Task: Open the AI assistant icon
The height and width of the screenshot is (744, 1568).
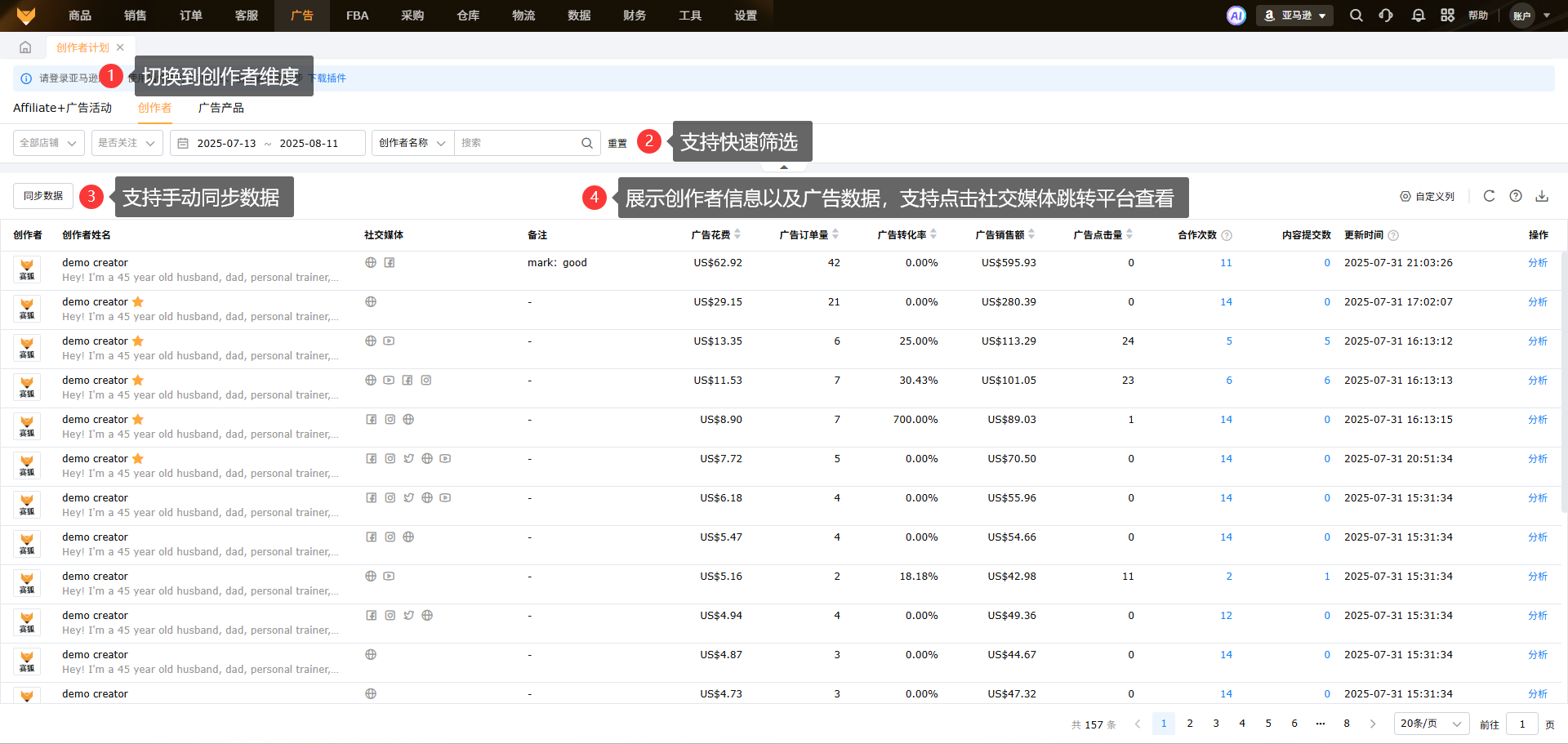Action: 1236,16
